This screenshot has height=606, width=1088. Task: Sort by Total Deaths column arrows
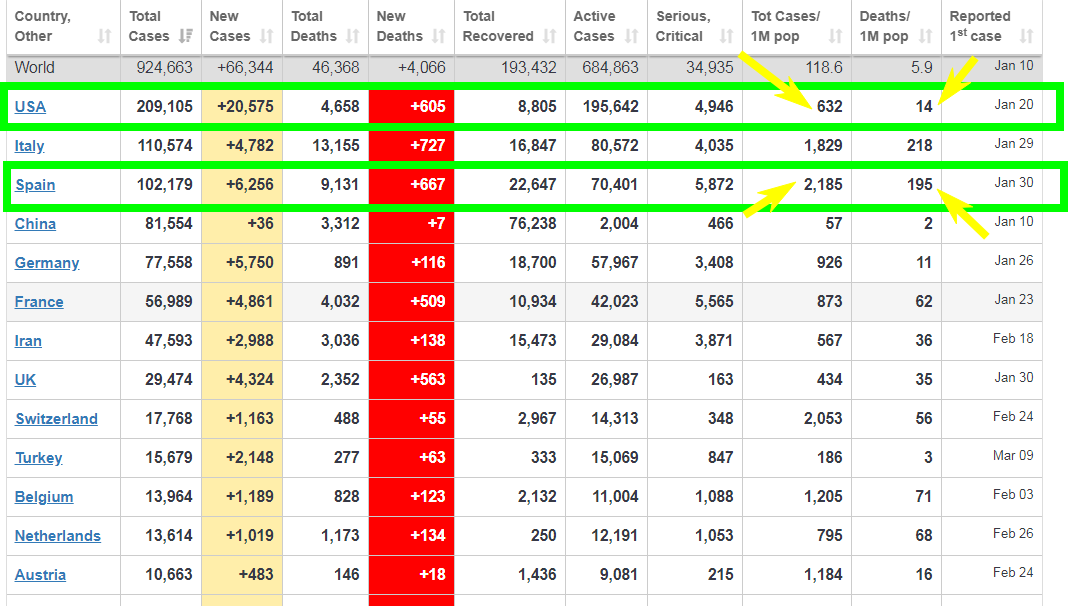[353, 36]
